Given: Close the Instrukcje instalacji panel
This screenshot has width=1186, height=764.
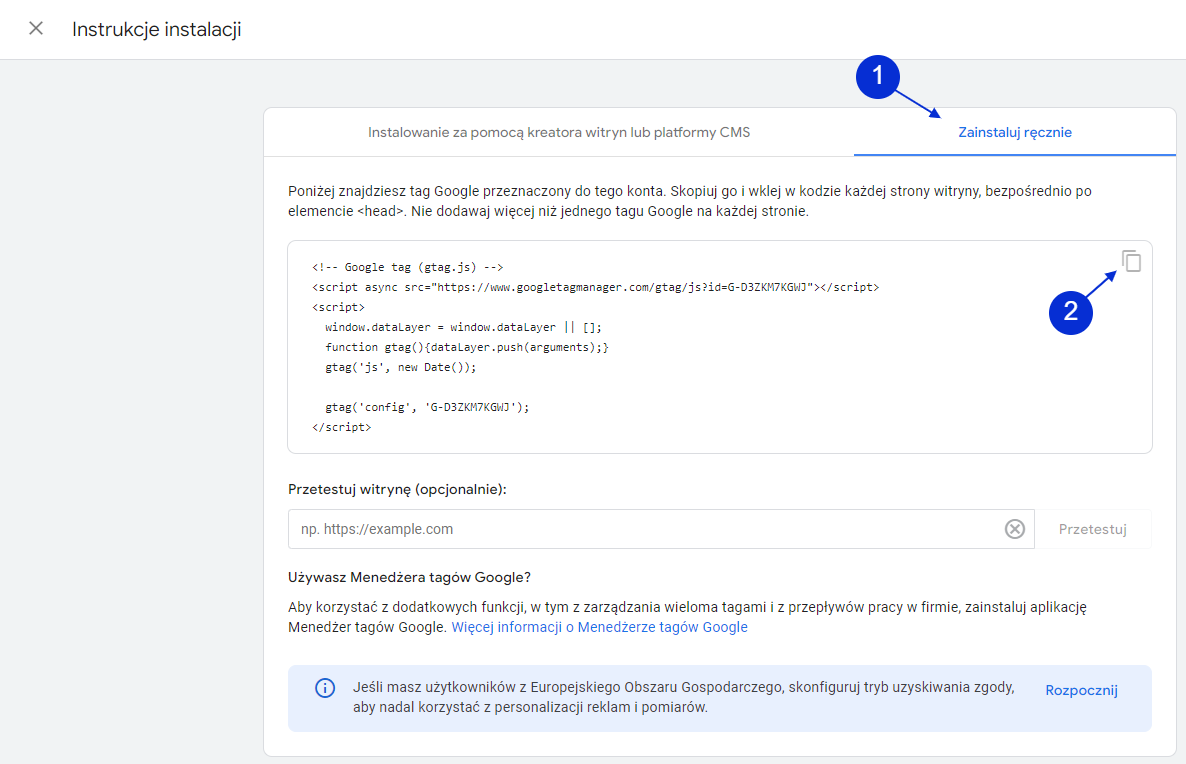Looking at the screenshot, I should coord(36,29).
